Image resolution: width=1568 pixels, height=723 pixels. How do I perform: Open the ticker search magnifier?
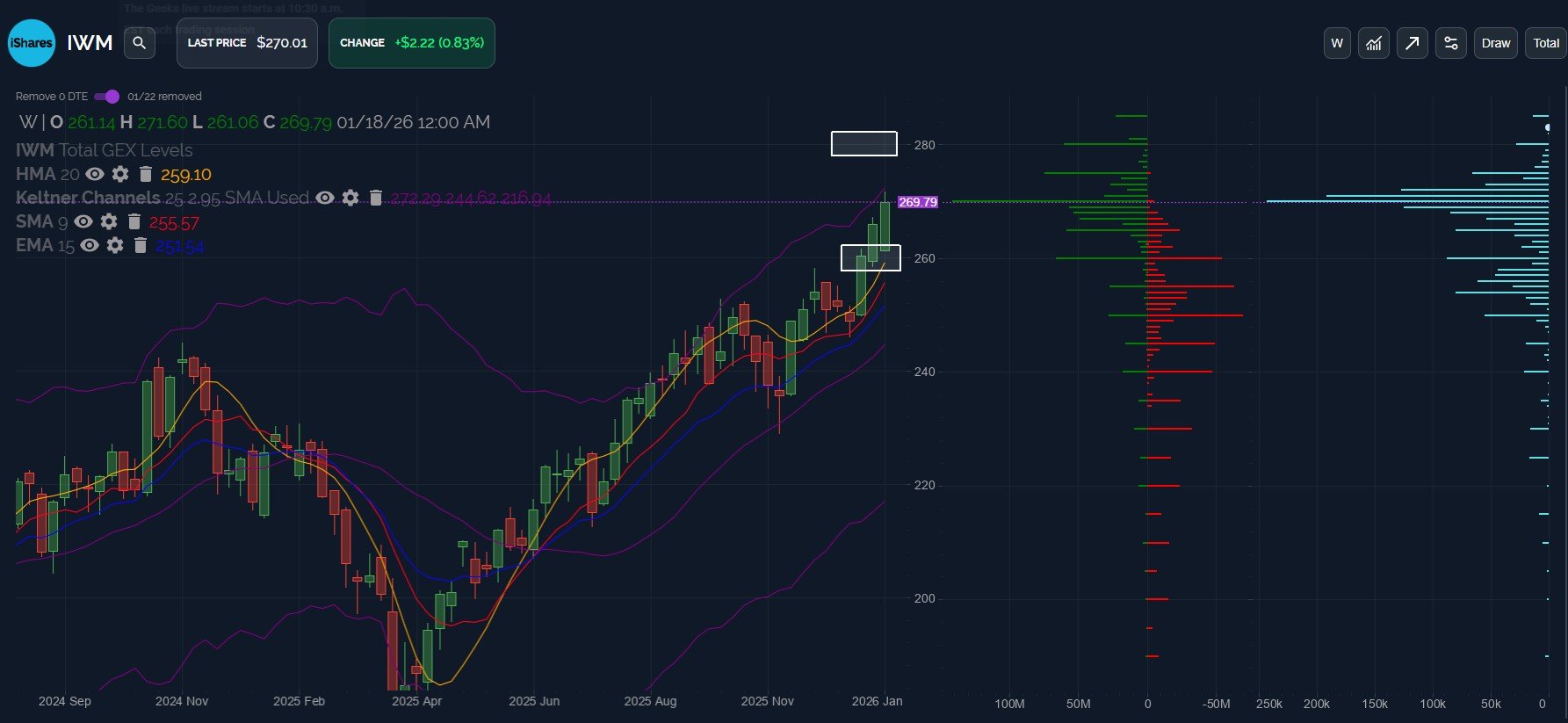click(140, 42)
